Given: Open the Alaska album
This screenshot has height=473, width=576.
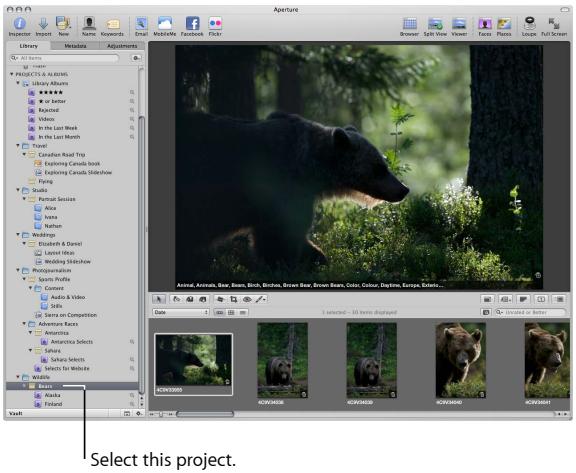Looking at the screenshot, I should (52, 395).
